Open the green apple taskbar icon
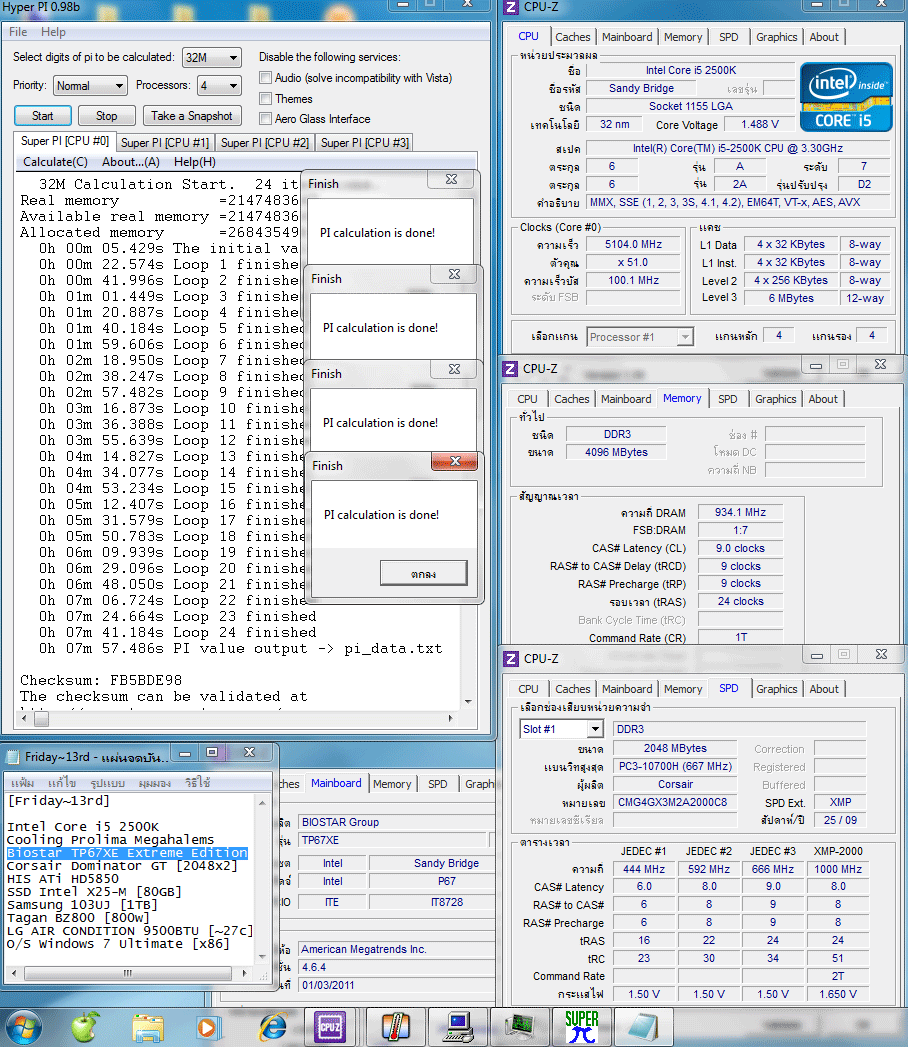The height and width of the screenshot is (1047, 908). 85,1026
